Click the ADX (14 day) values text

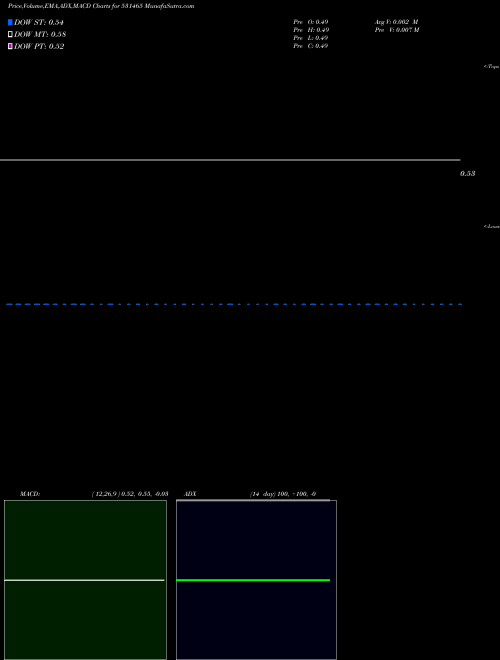[x=283, y=494]
